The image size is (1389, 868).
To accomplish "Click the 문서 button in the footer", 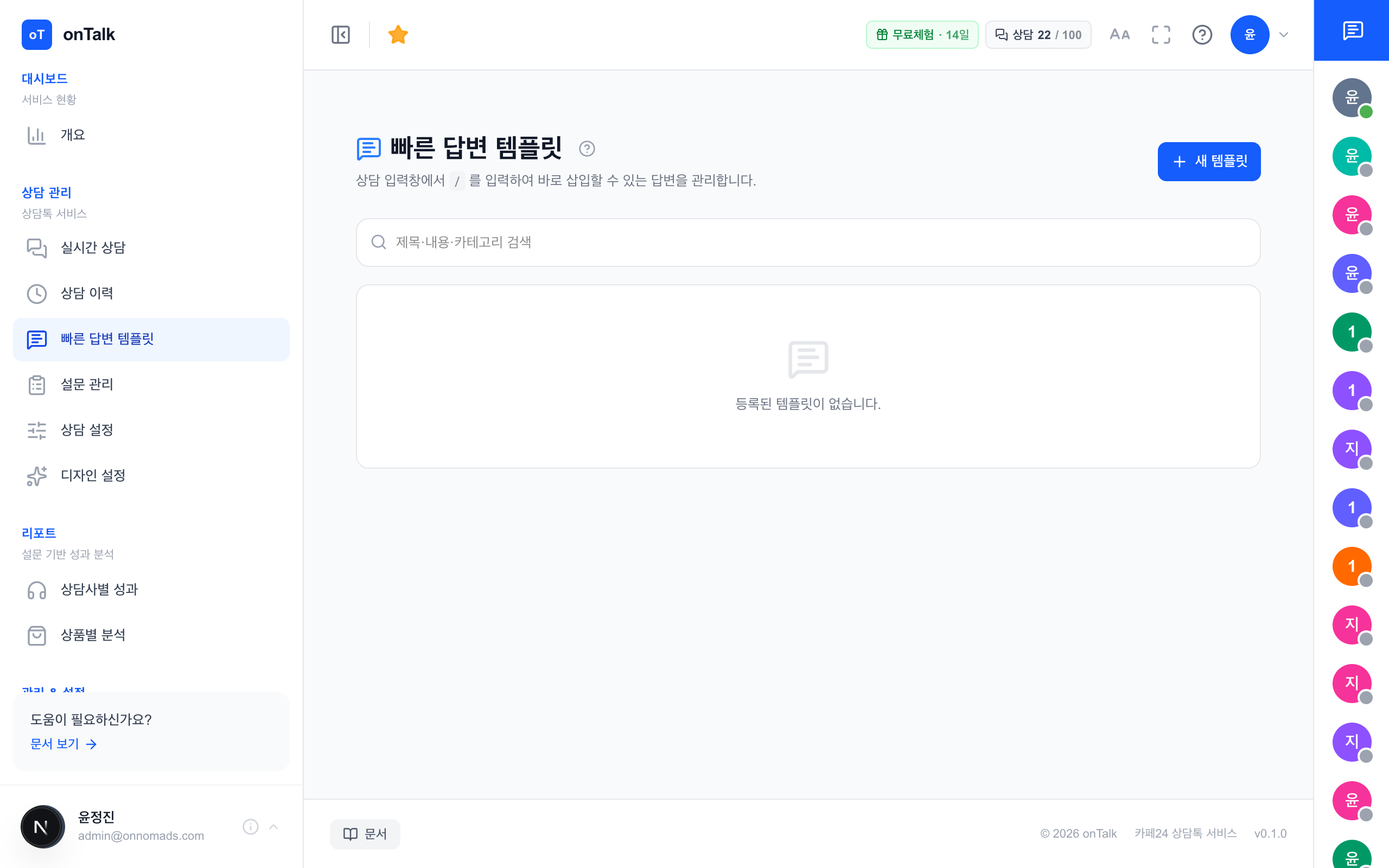I will tap(365, 834).
